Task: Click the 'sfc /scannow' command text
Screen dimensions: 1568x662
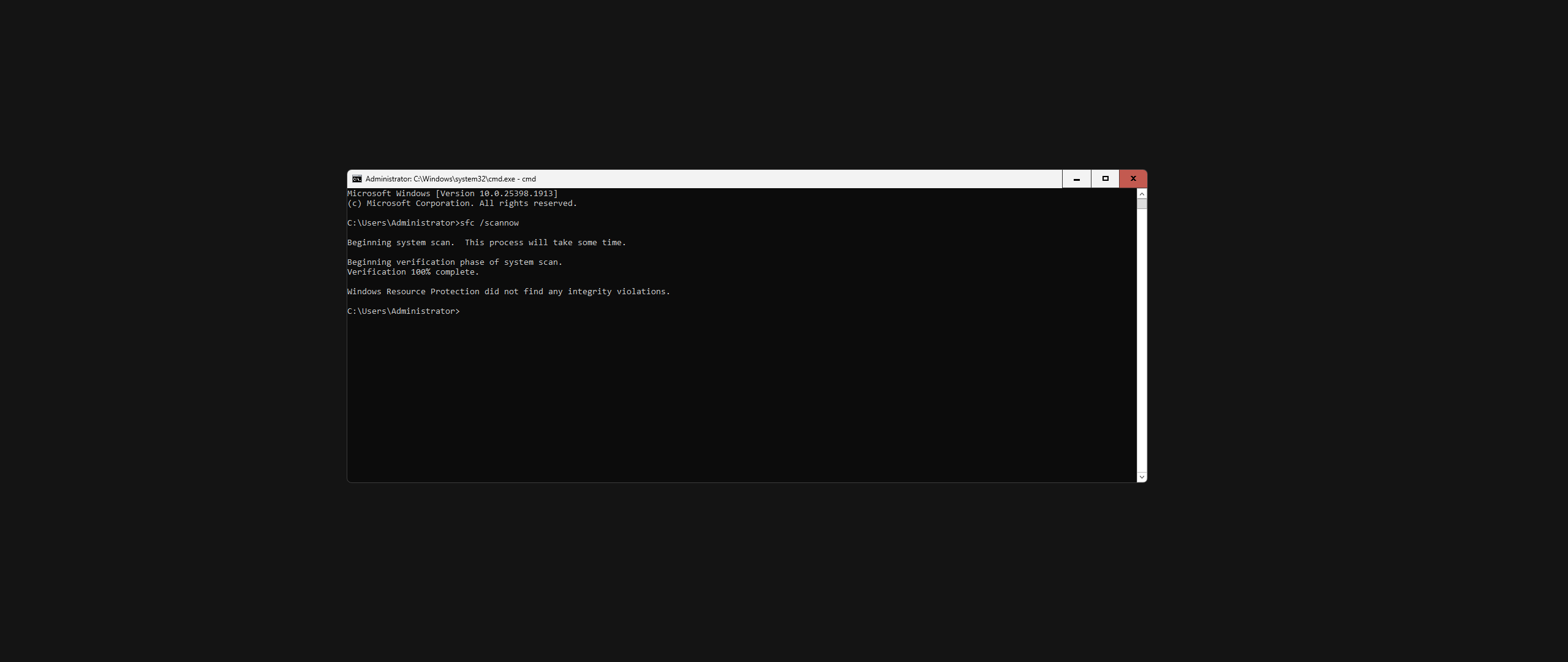Action: pos(489,223)
